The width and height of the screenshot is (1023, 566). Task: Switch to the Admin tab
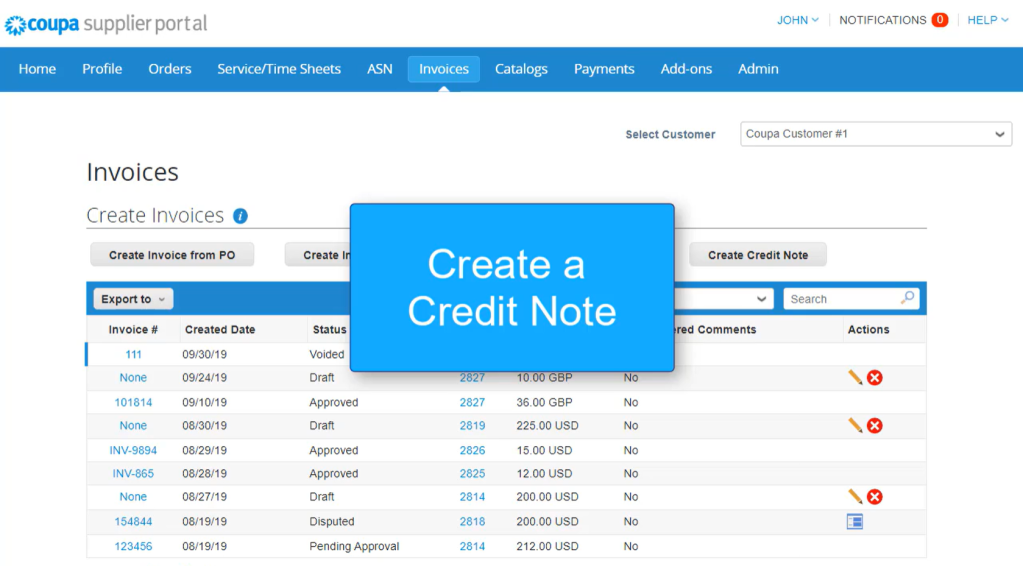[x=758, y=68]
